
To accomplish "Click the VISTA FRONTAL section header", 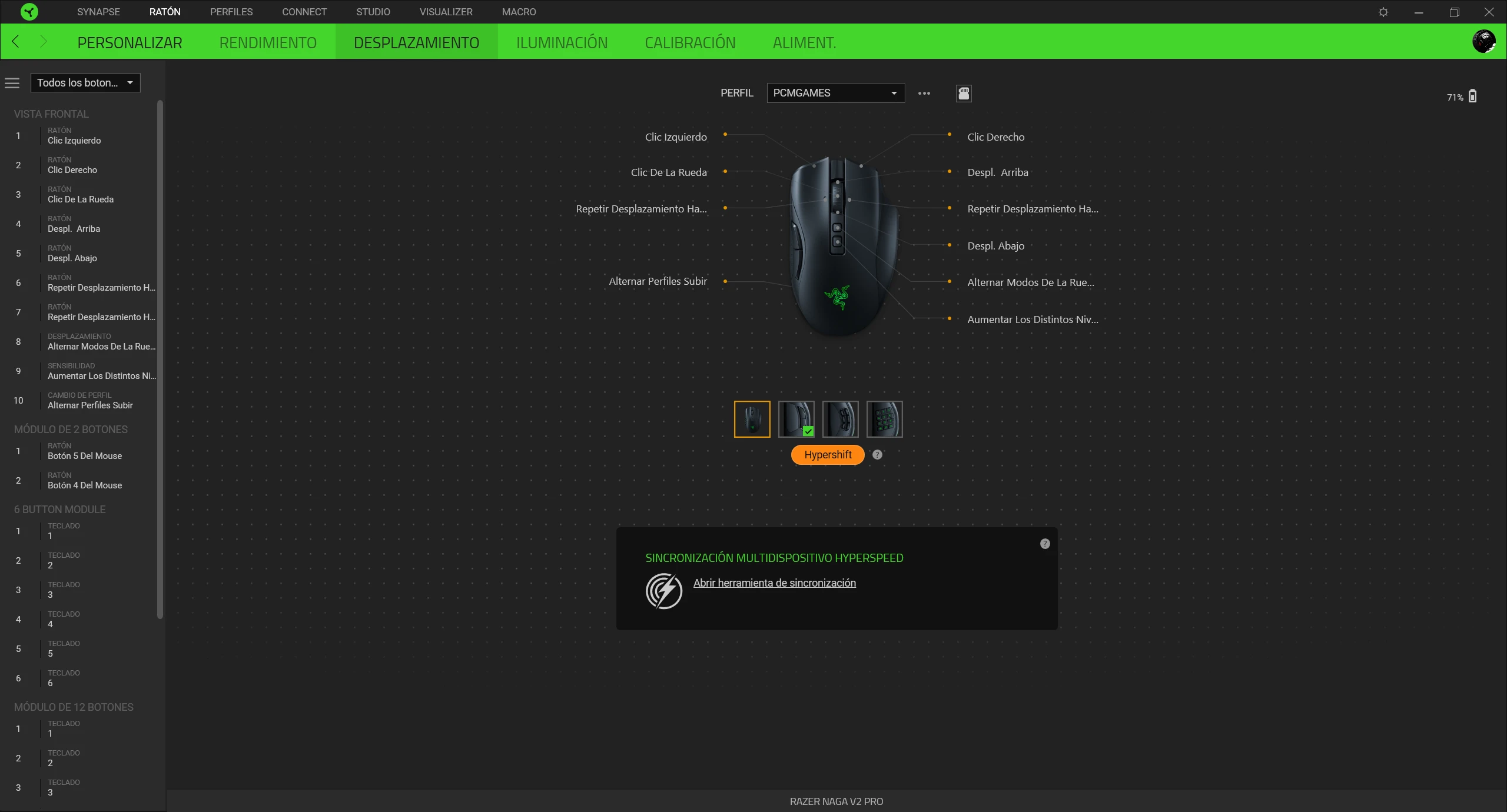I will pyautogui.click(x=51, y=114).
